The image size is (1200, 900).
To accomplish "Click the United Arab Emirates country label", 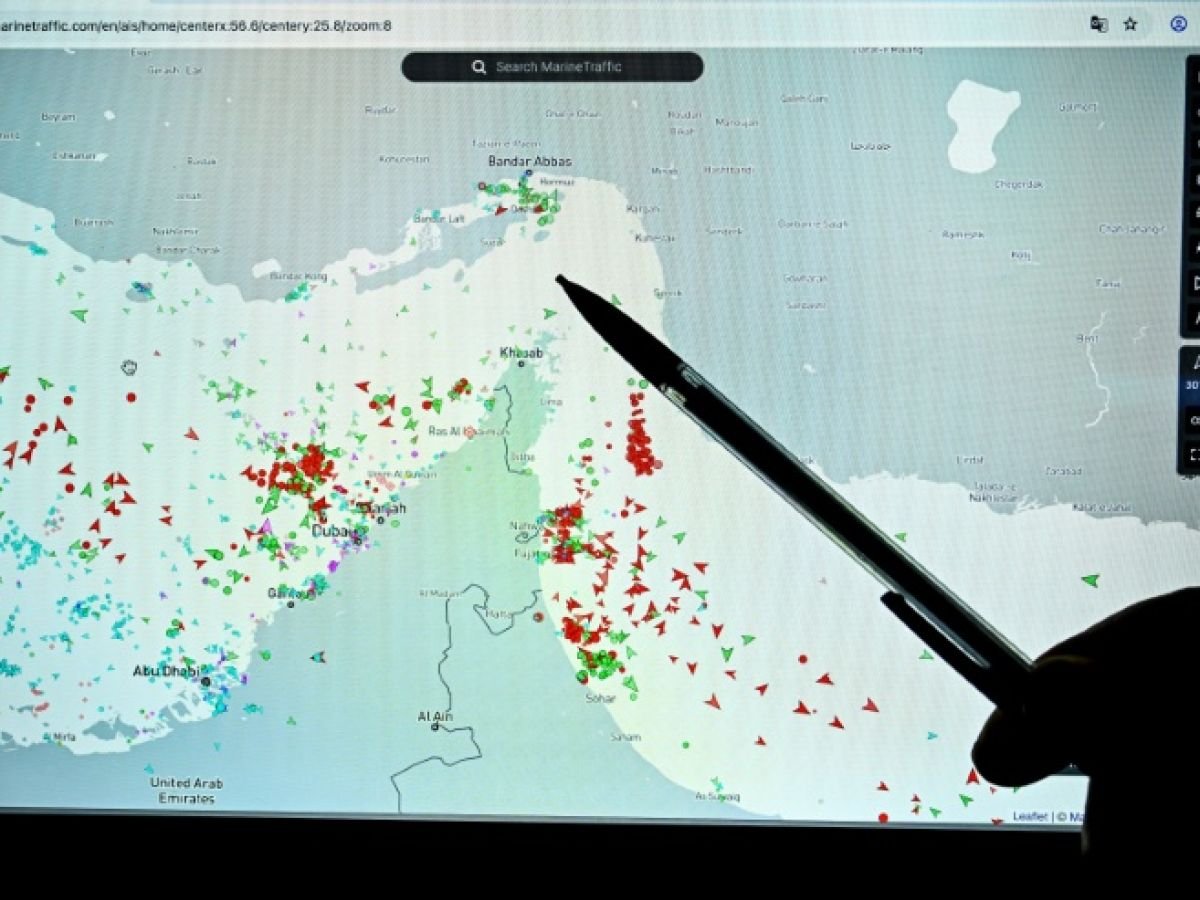I will [x=186, y=791].
